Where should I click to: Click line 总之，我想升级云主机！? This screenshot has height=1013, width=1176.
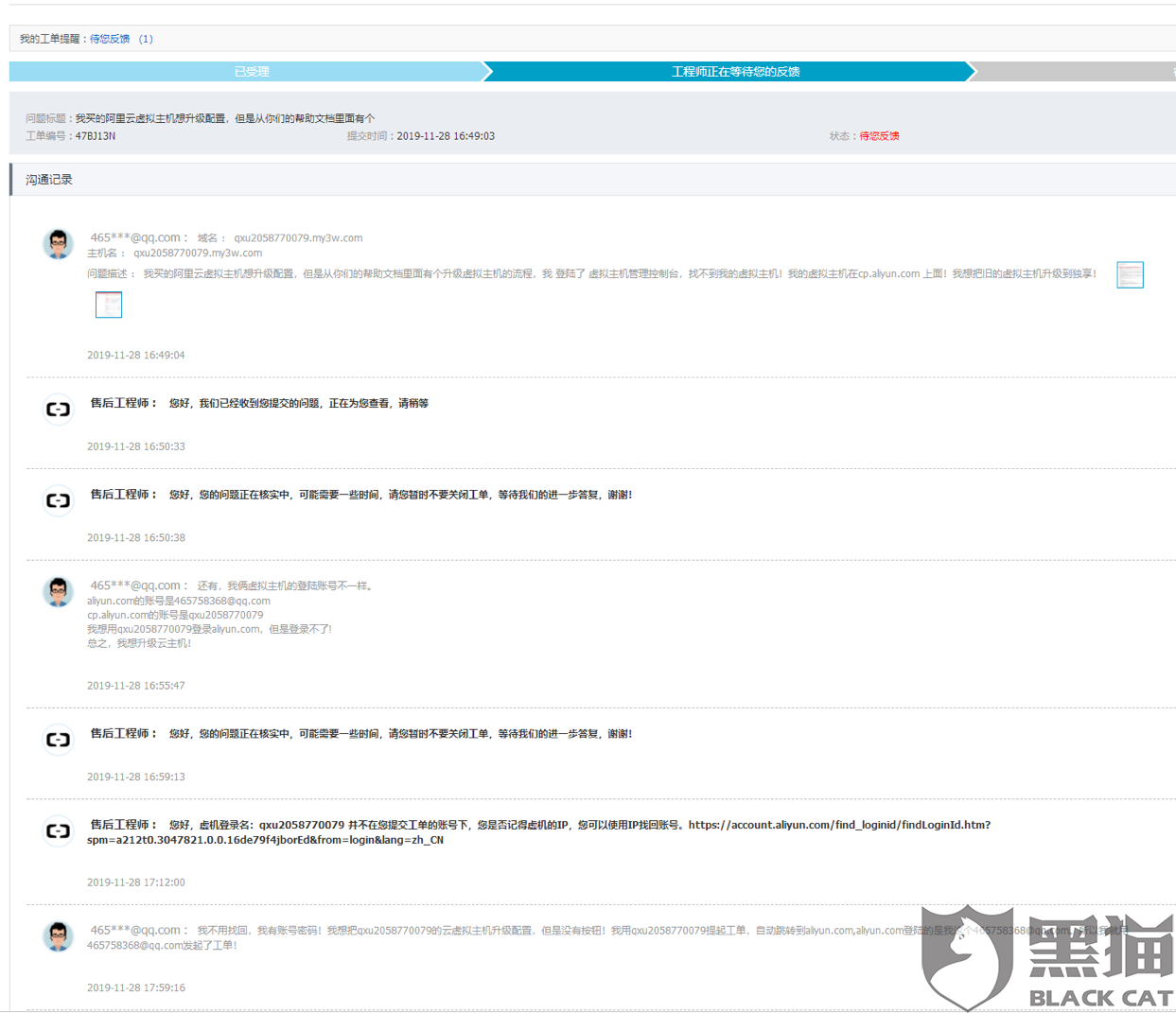[x=139, y=644]
